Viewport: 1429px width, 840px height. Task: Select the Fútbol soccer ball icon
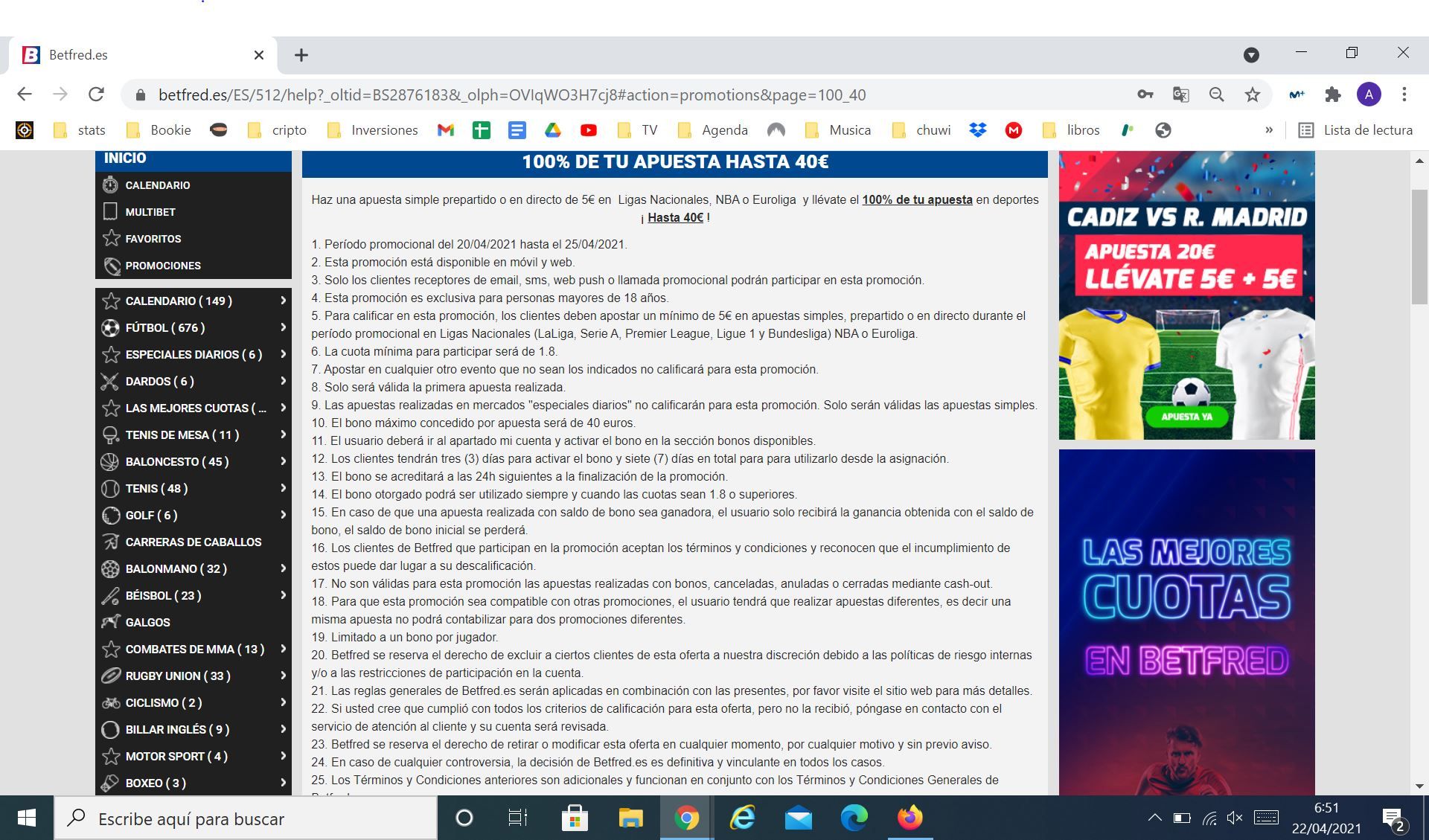click(110, 327)
